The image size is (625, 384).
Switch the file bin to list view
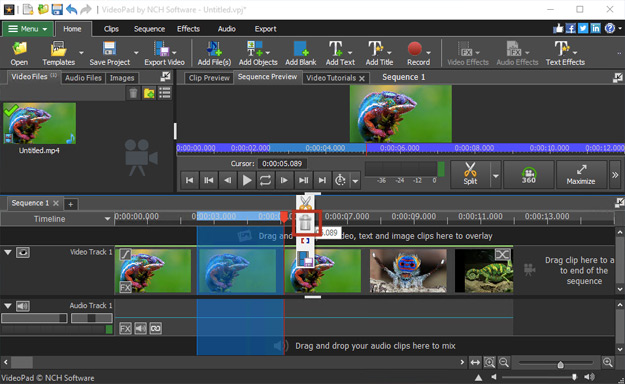pyautogui.click(x=165, y=93)
